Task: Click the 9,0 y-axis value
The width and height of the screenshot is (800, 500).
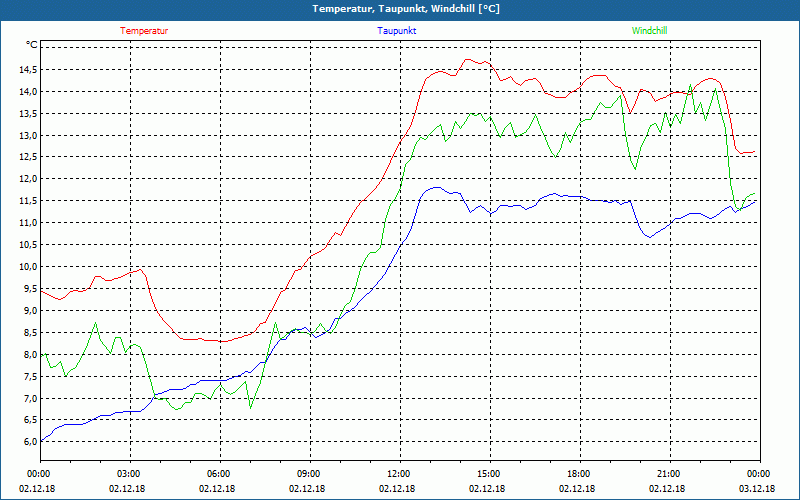Action: pos(31,311)
